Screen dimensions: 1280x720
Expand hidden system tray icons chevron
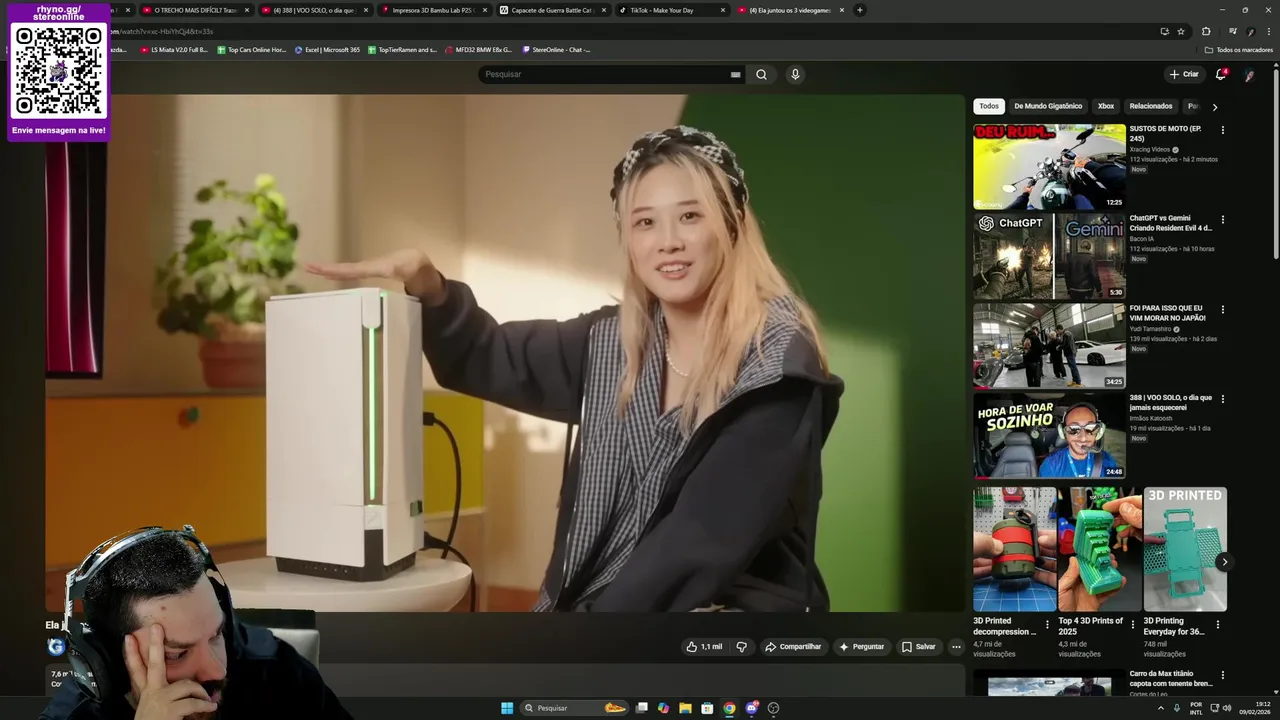pos(1160,708)
